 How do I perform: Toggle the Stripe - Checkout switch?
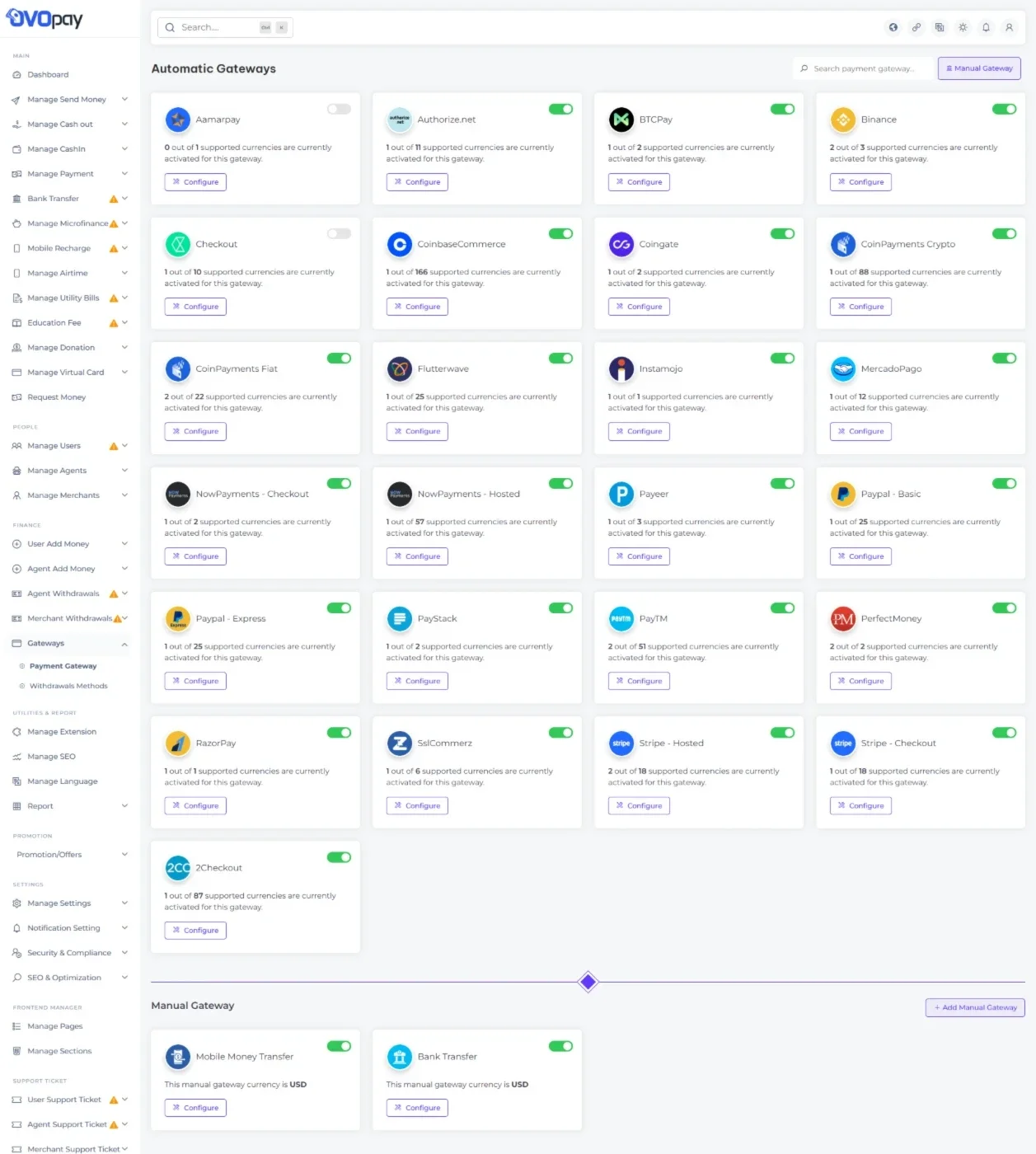click(1004, 733)
